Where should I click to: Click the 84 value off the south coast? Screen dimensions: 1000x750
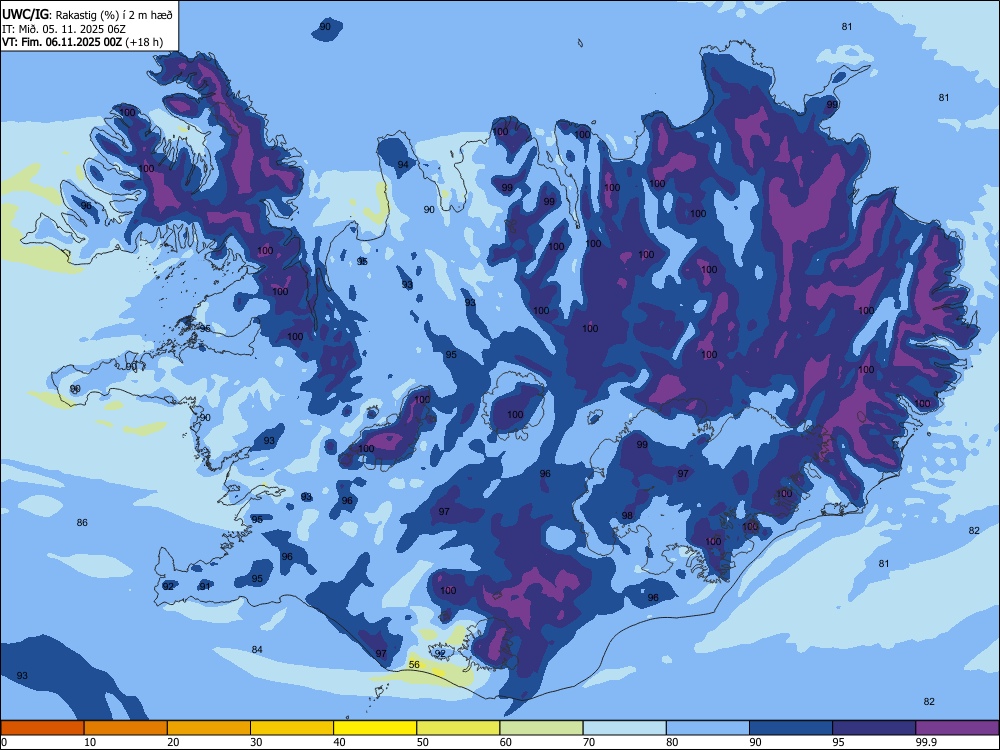257,649
